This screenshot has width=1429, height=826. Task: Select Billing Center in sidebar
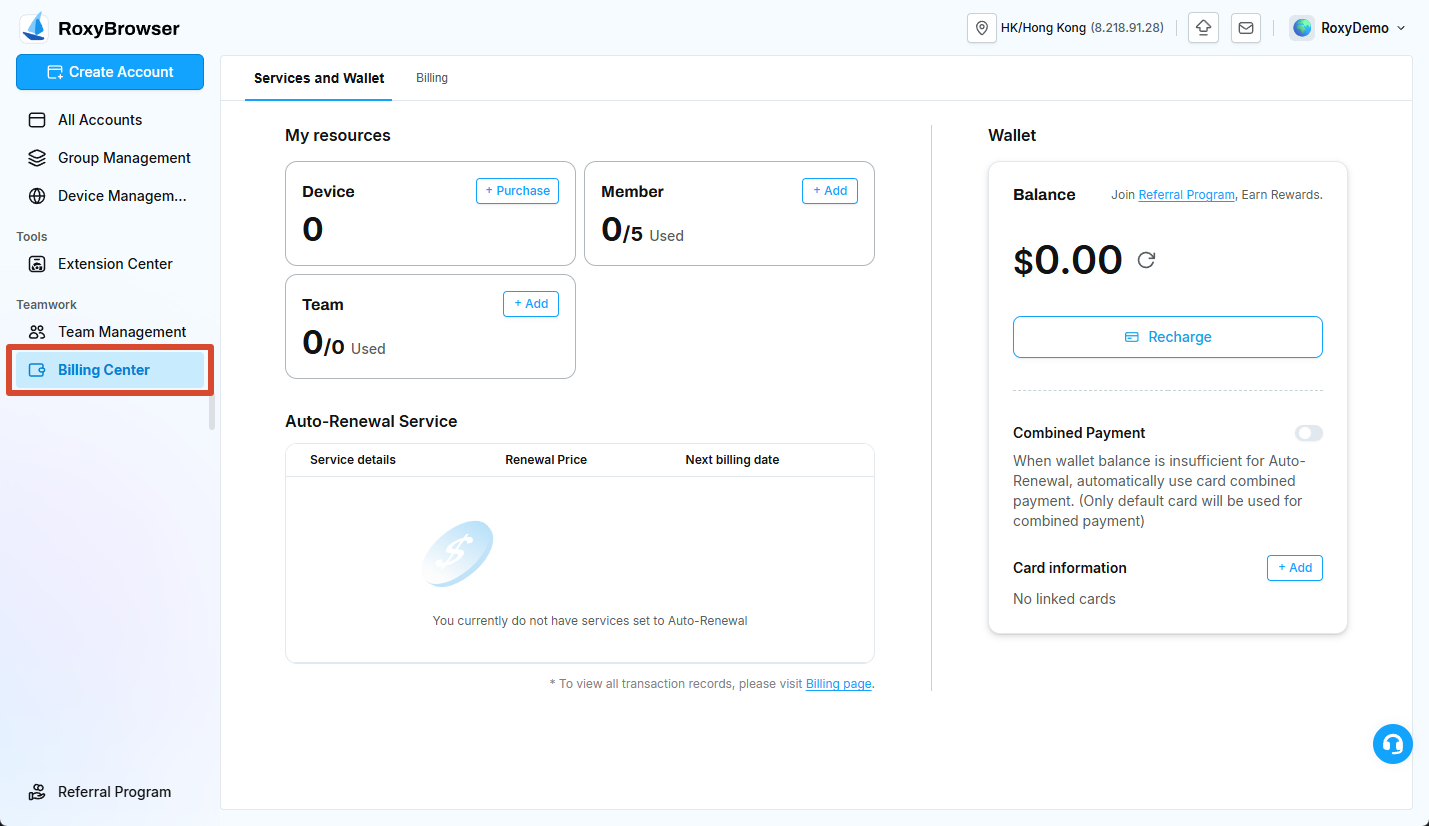pos(110,370)
